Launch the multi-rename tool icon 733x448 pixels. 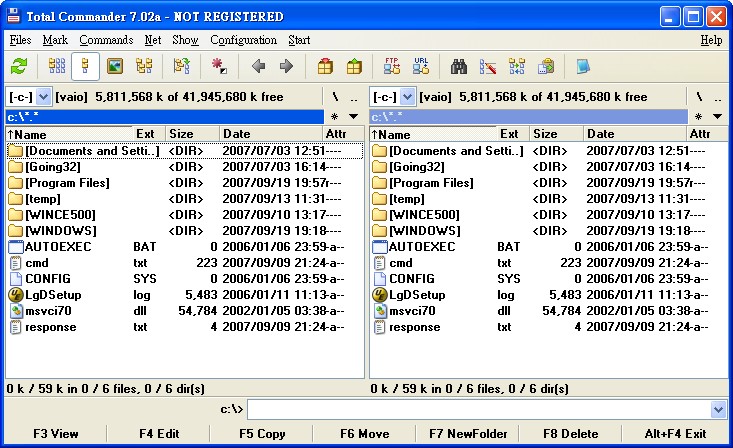tap(488, 66)
